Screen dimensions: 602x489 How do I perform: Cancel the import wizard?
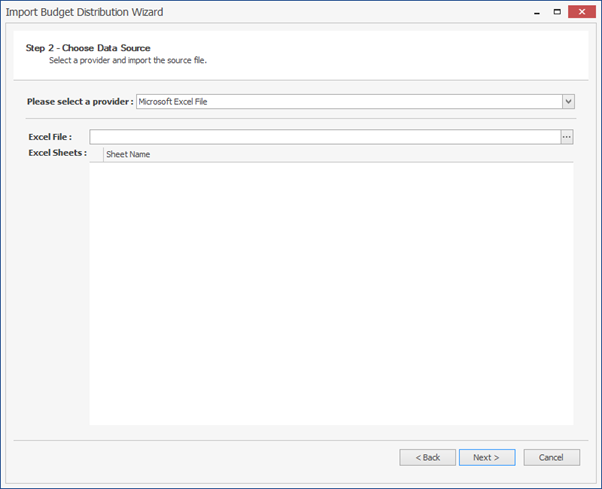tap(551, 458)
